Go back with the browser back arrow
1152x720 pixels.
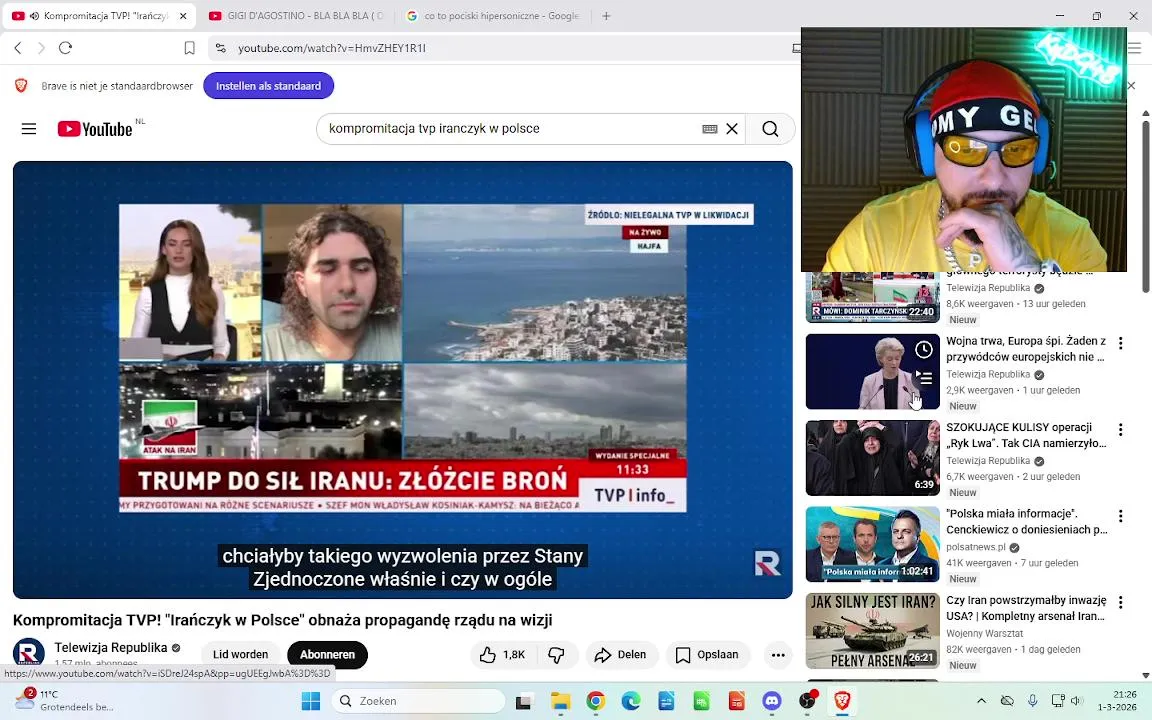18,48
